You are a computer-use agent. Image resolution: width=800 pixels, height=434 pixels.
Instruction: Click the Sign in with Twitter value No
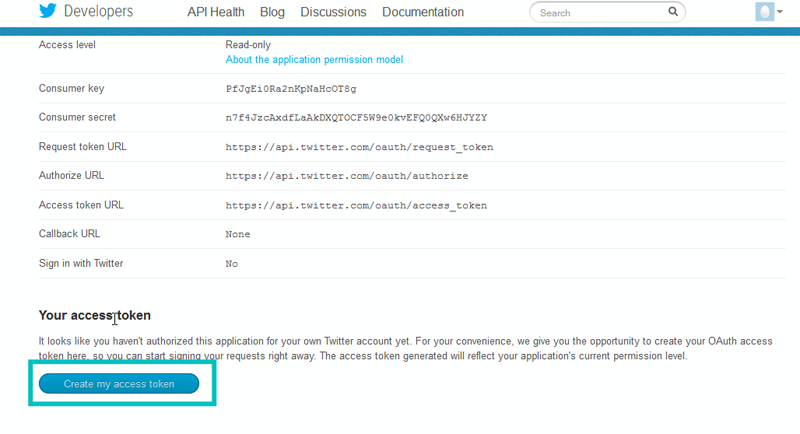pos(232,264)
